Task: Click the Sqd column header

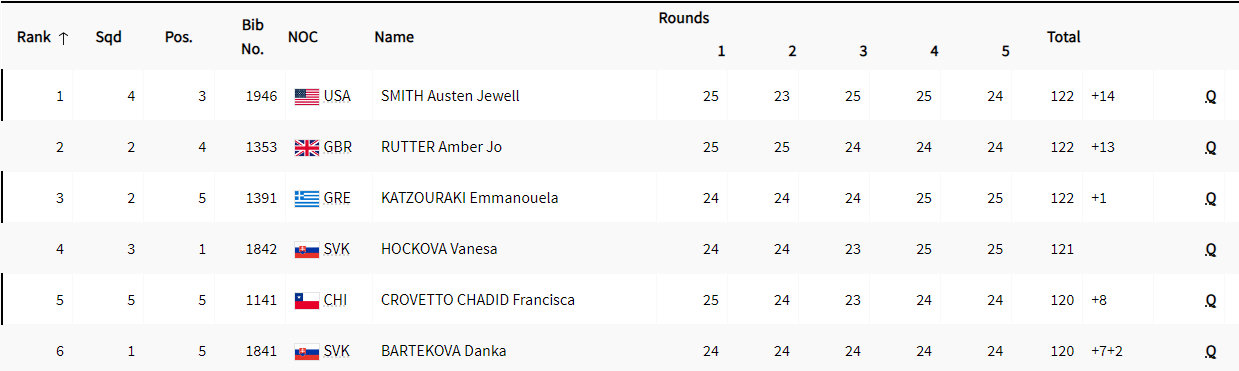Action: tap(108, 37)
